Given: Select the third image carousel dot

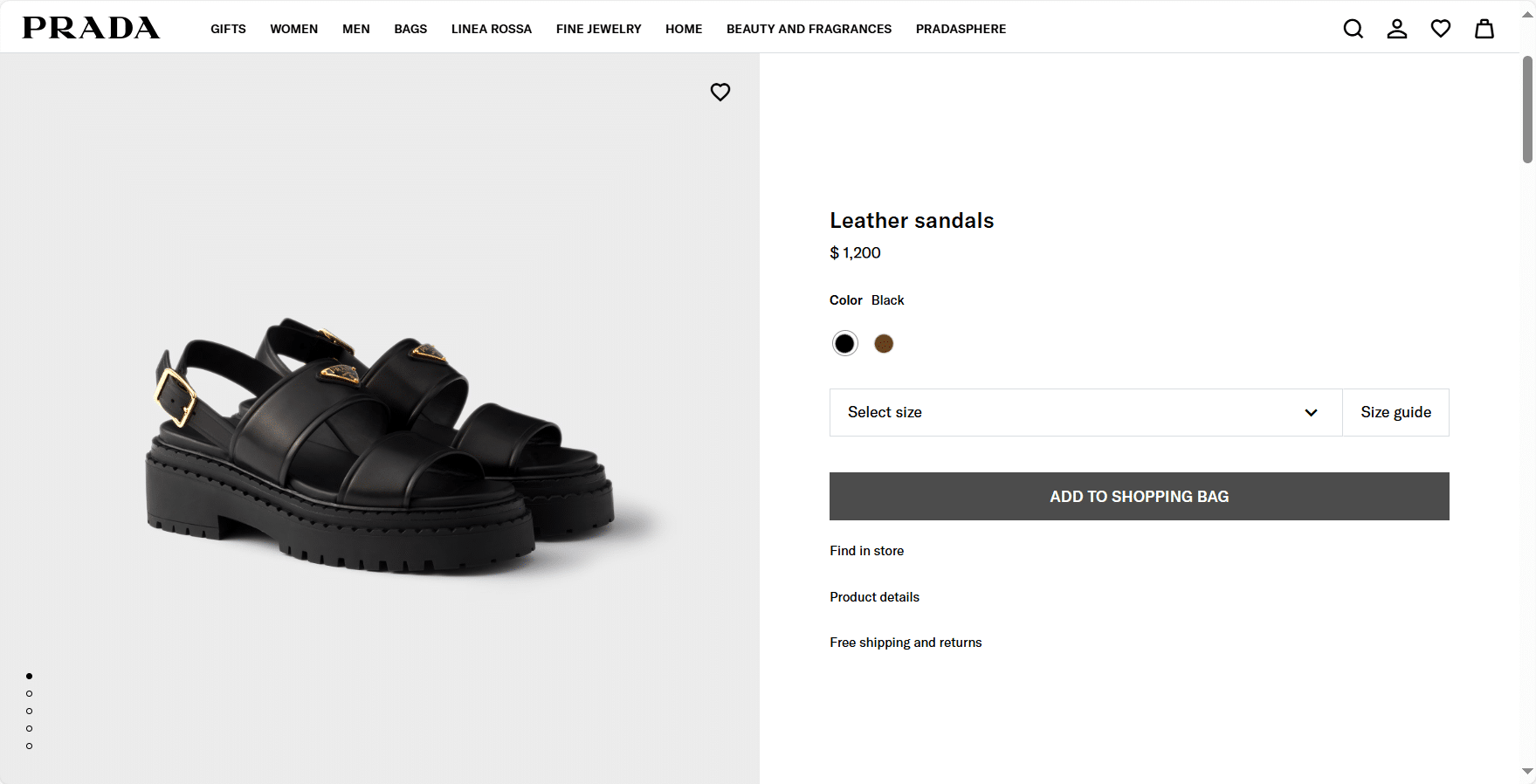Looking at the screenshot, I should (x=30, y=712).
